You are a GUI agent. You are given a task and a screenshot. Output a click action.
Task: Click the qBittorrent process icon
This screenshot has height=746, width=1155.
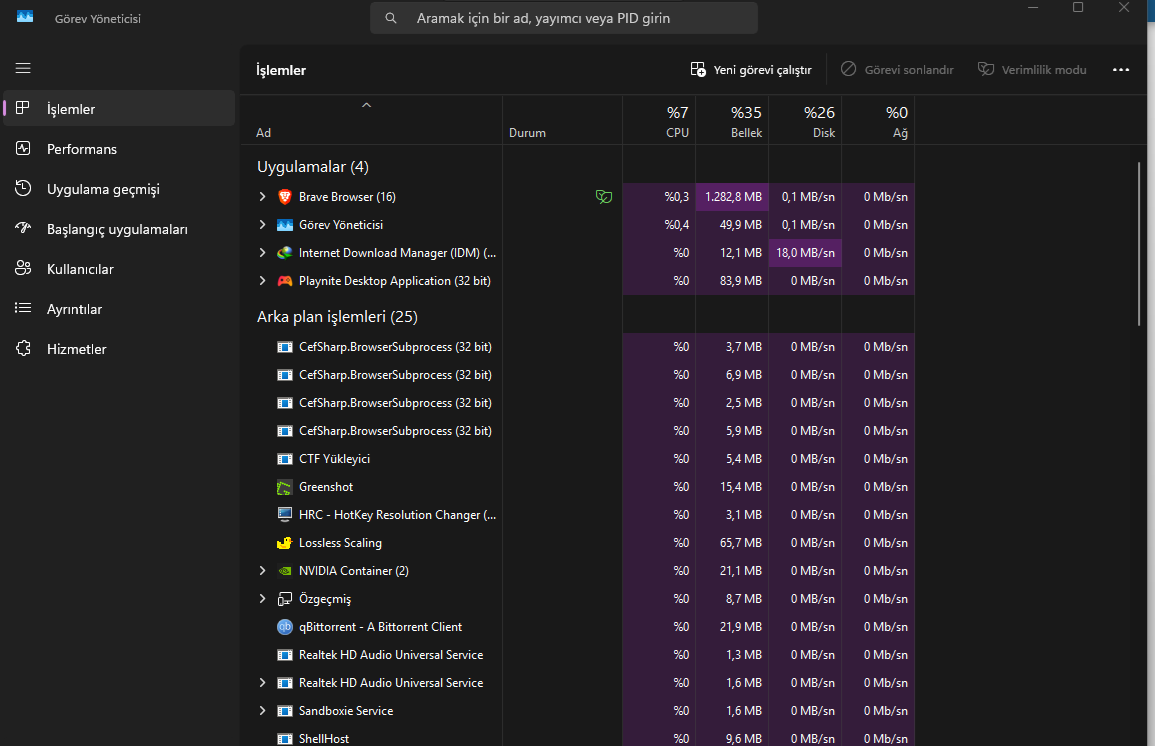pyautogui.click(x=284, y=627)
